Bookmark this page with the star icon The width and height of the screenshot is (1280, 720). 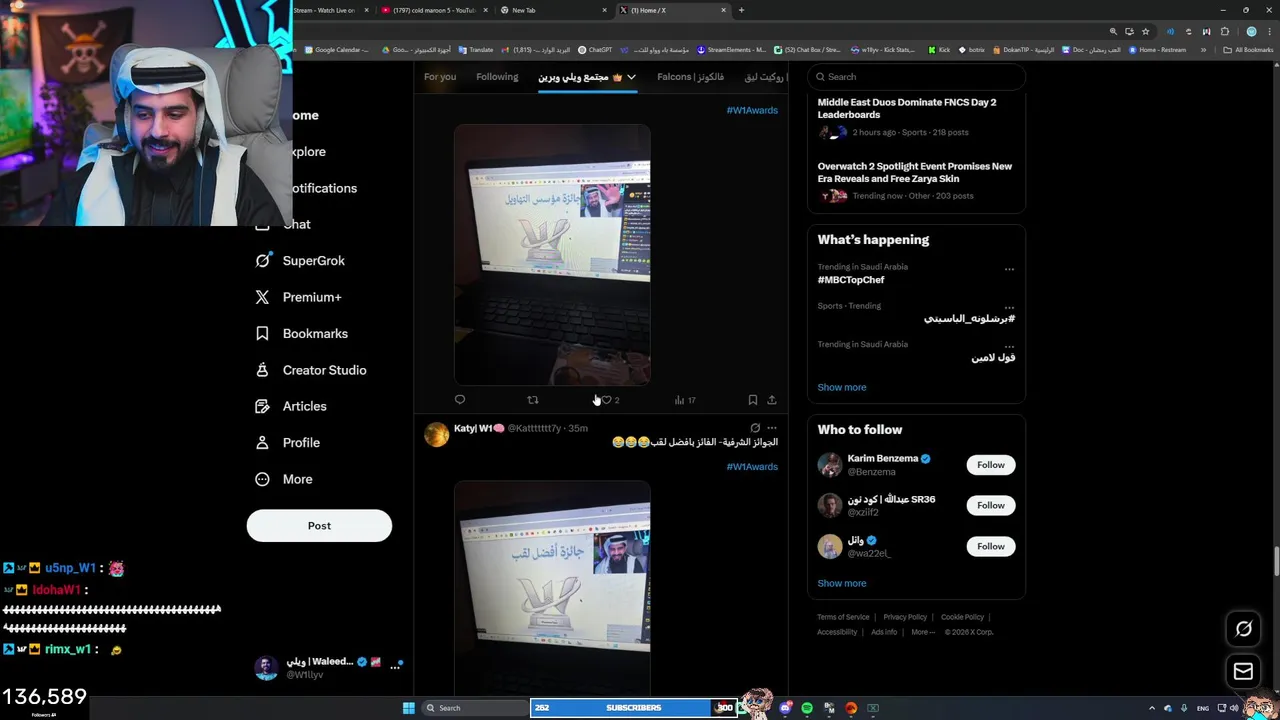pos(1146,31)
